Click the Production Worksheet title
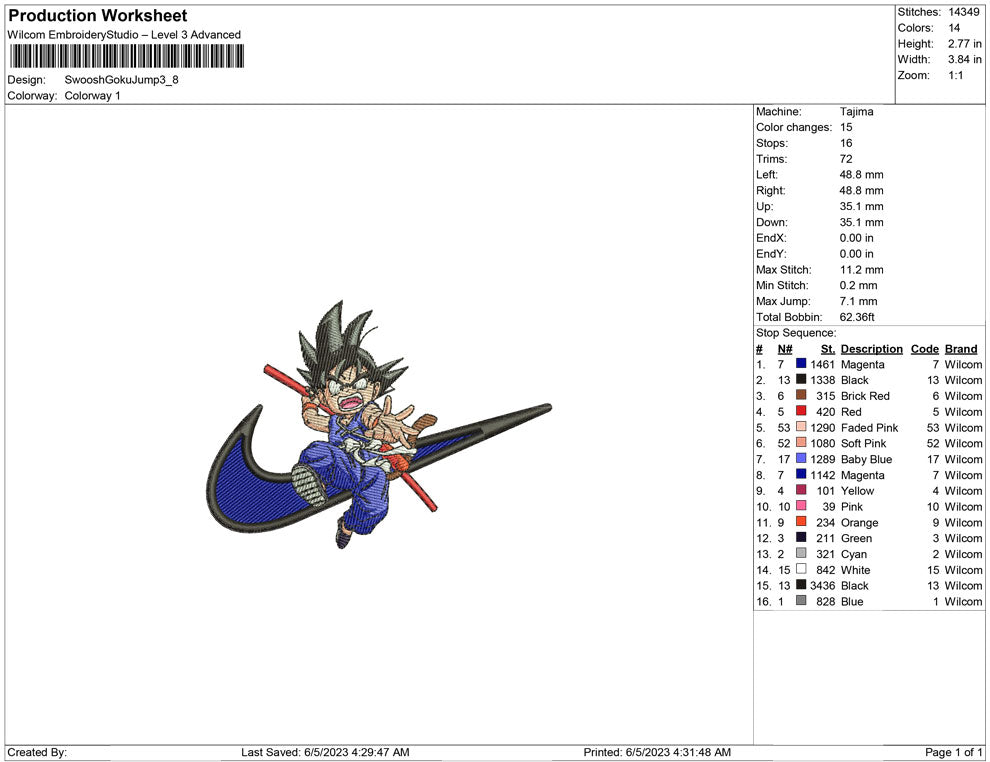This screenshot has width=990, height=762. (x=98, y=16)
